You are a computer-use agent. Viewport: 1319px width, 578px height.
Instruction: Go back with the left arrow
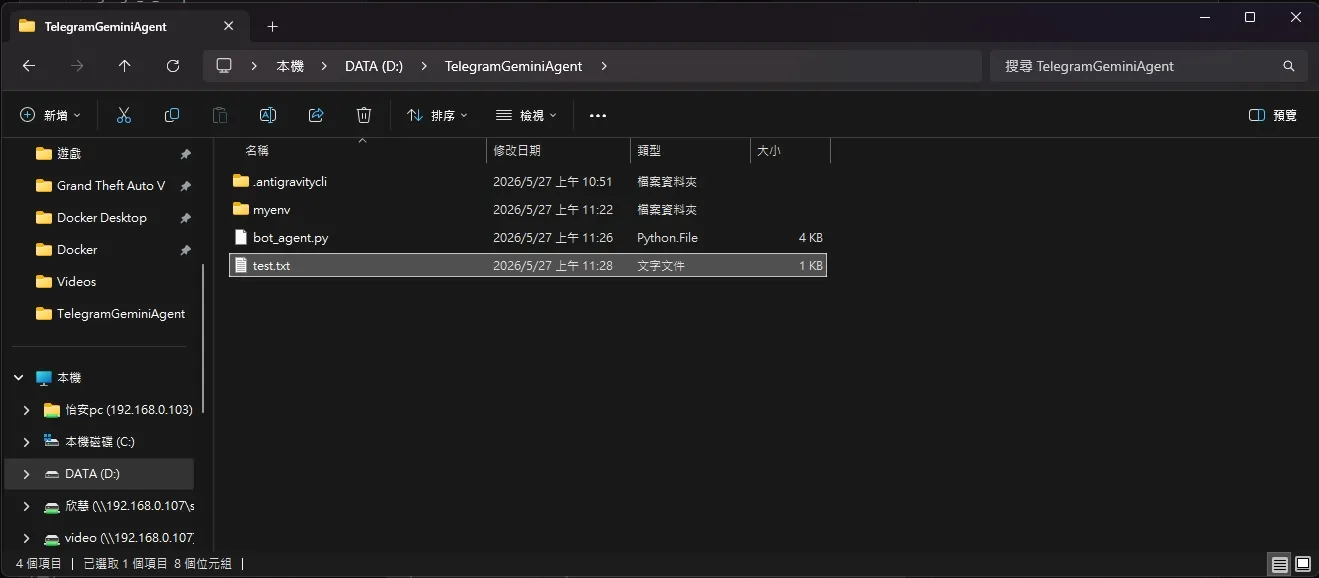click(29, 66)
